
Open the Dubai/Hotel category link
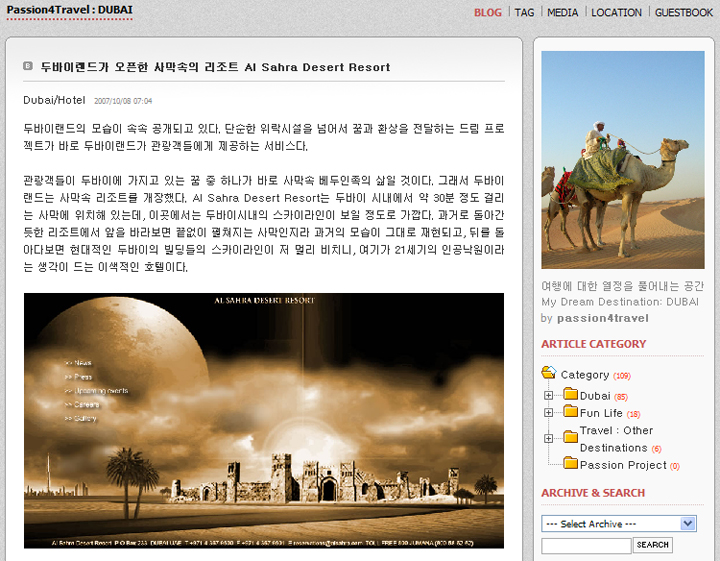(x=54, y=100)
